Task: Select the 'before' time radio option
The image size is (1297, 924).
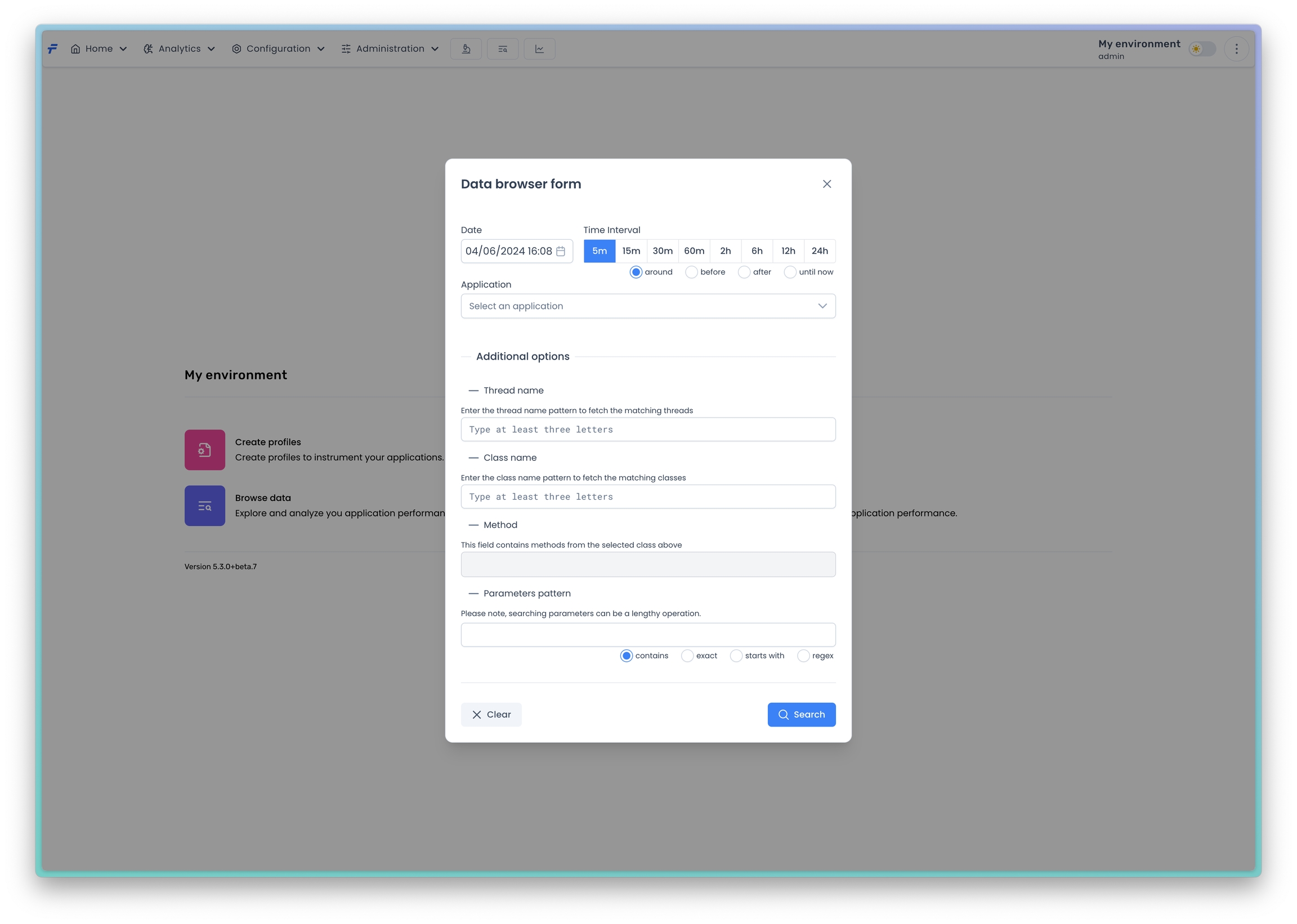Action: (691, 272)
